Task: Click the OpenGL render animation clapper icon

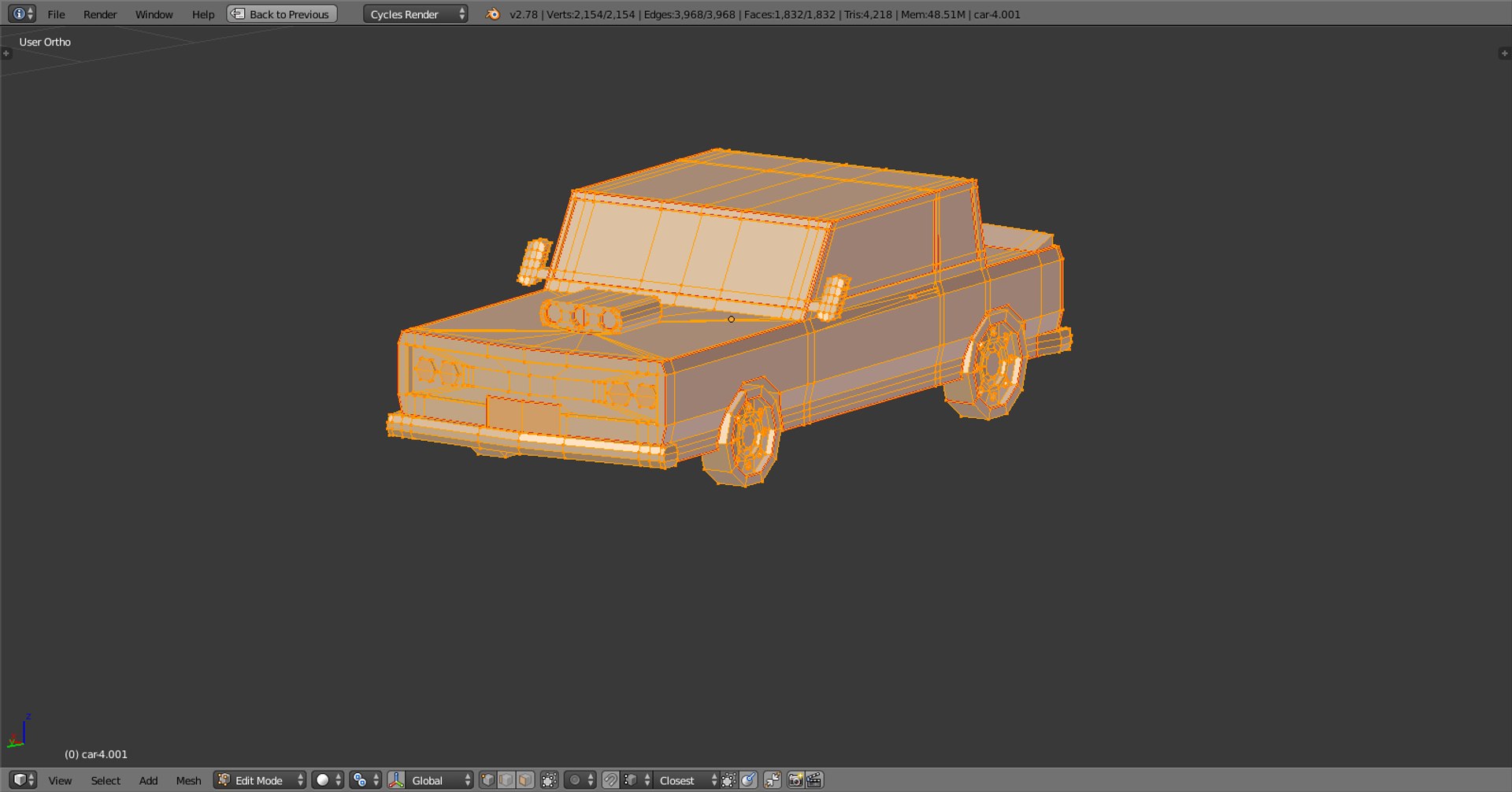Action: pyautogui.click(x=814, y=780)
